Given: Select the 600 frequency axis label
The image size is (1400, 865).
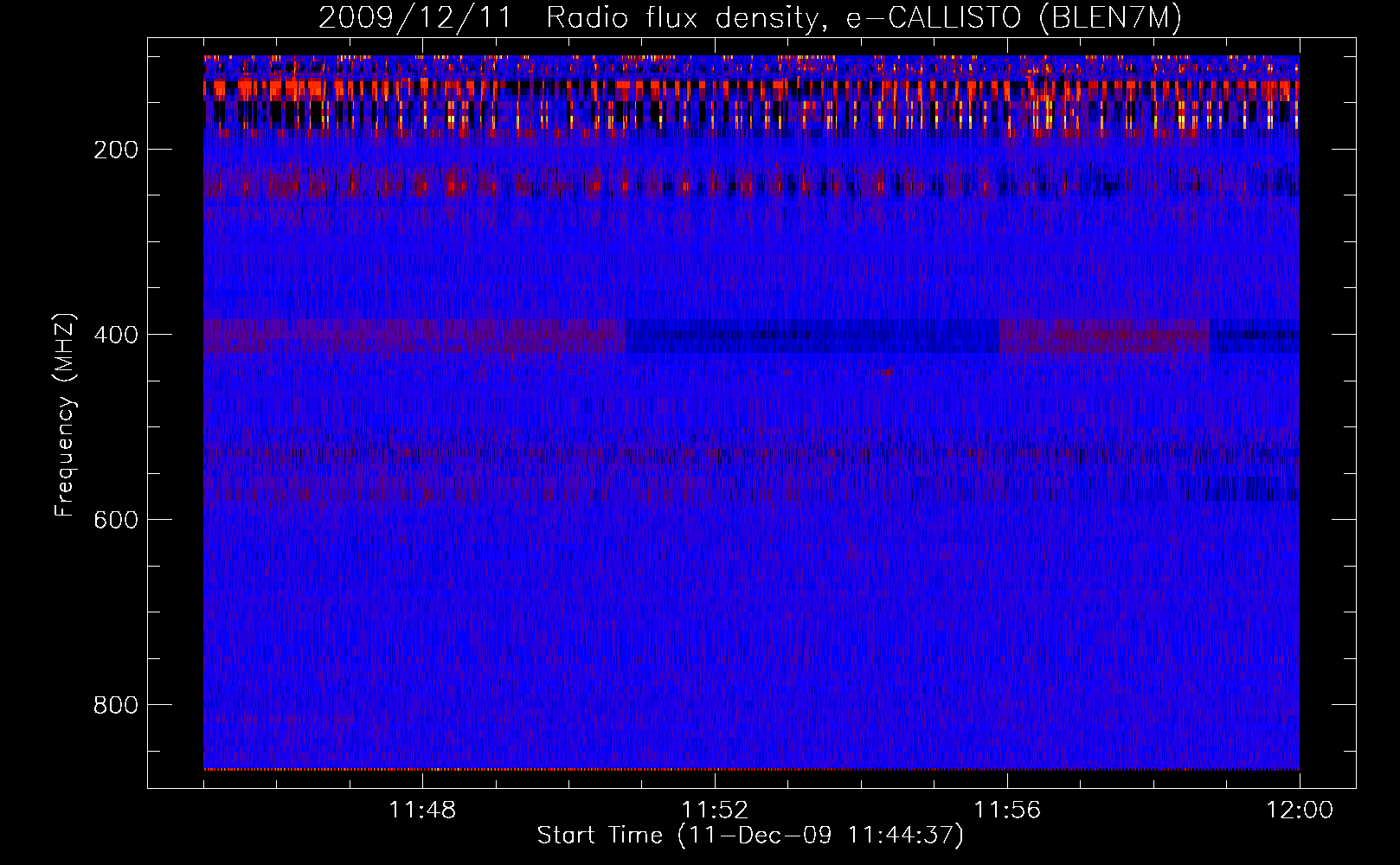Looking at the screenshot, I should coord(116,520).
